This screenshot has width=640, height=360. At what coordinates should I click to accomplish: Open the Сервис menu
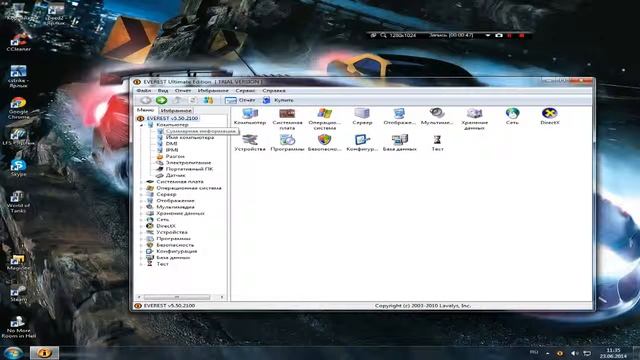coord(245,91)
